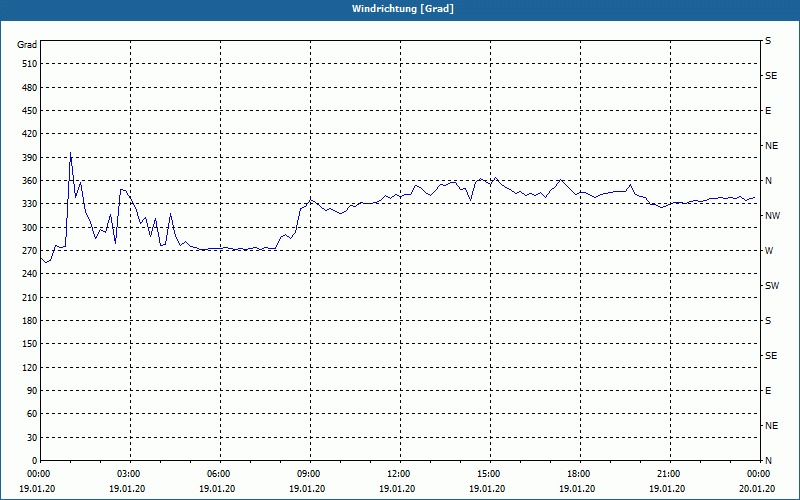Select the 06:00 time label
This screenshot has width=800, height=500.
click(x=218, y=474)
